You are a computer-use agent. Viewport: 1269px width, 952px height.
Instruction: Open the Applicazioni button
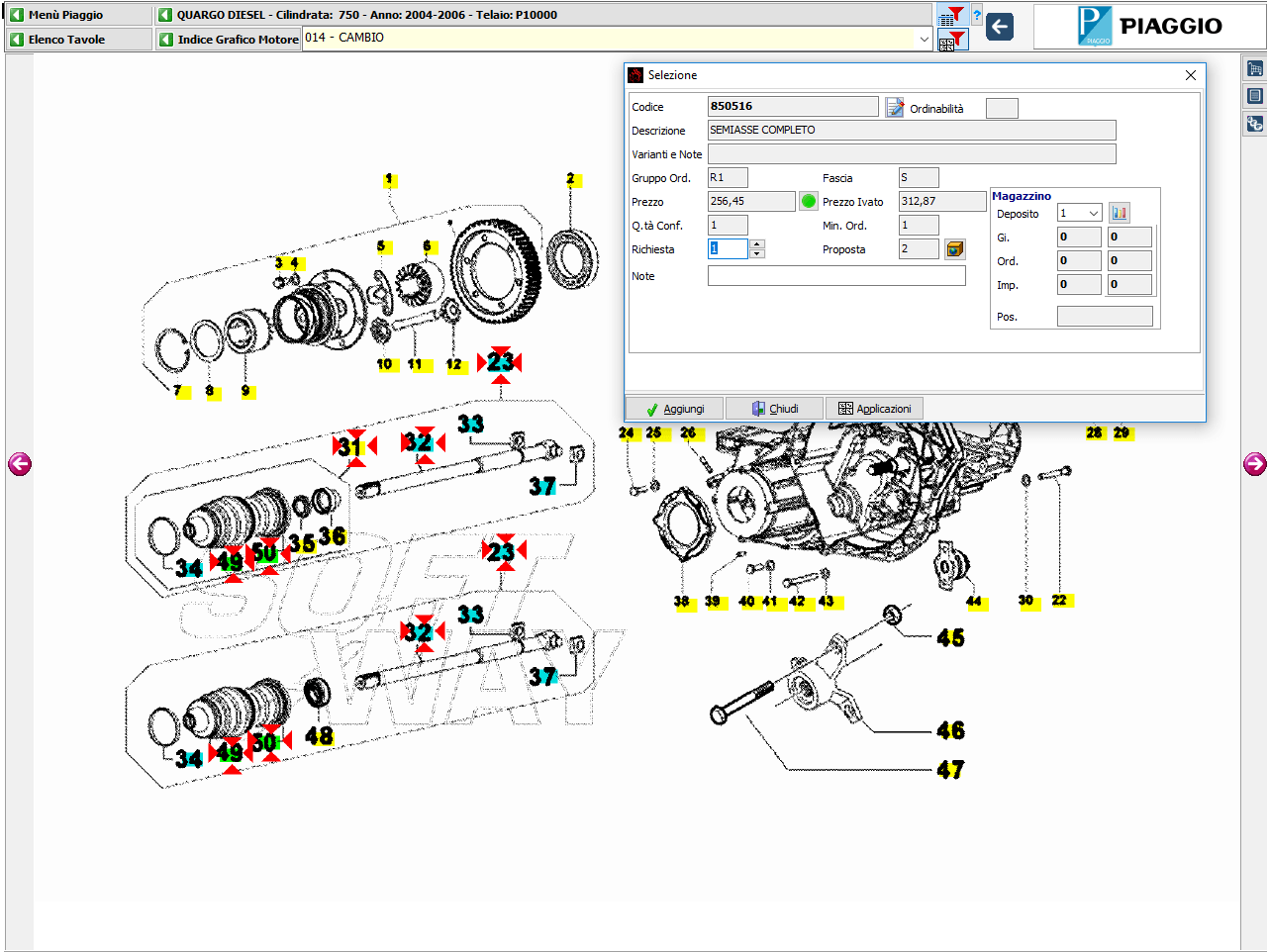[874, 409]
